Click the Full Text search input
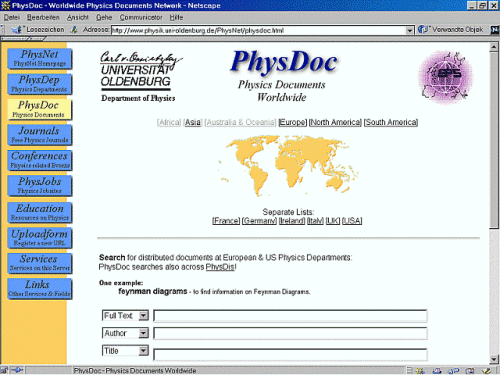Image resolution: width=500 pixels, height=375 pixels. pos(290,316)
